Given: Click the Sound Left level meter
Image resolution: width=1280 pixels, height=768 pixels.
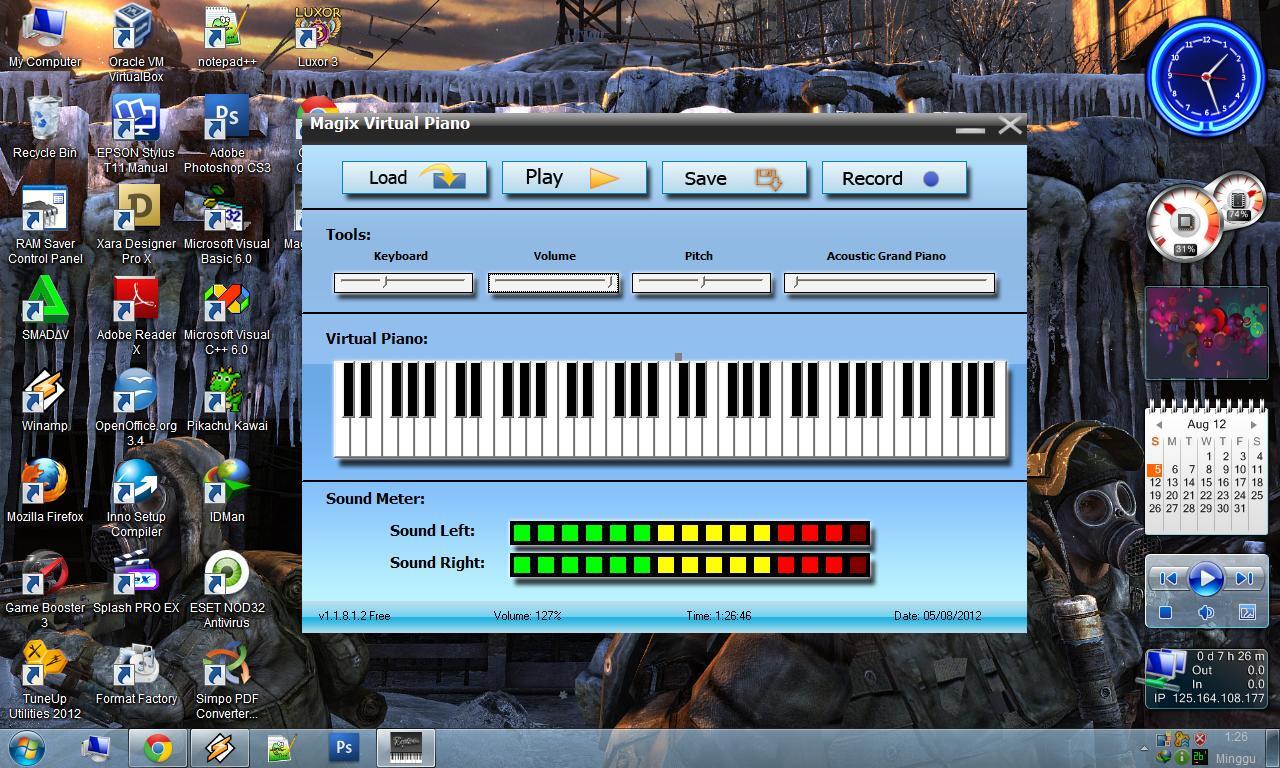Looking at the screenshot, I should [690, 534].
